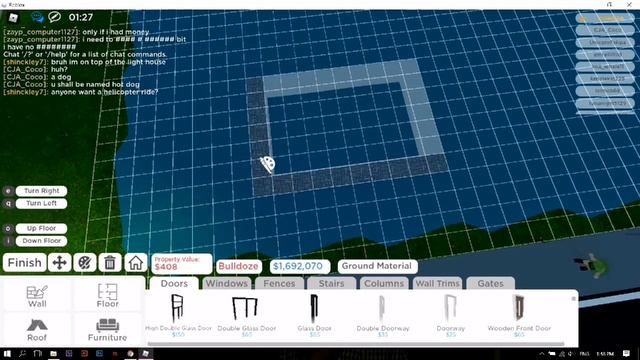The width and height of the screenshot is (640, 360).
Task: Open the Roblox menu icon
Action: 13,18
